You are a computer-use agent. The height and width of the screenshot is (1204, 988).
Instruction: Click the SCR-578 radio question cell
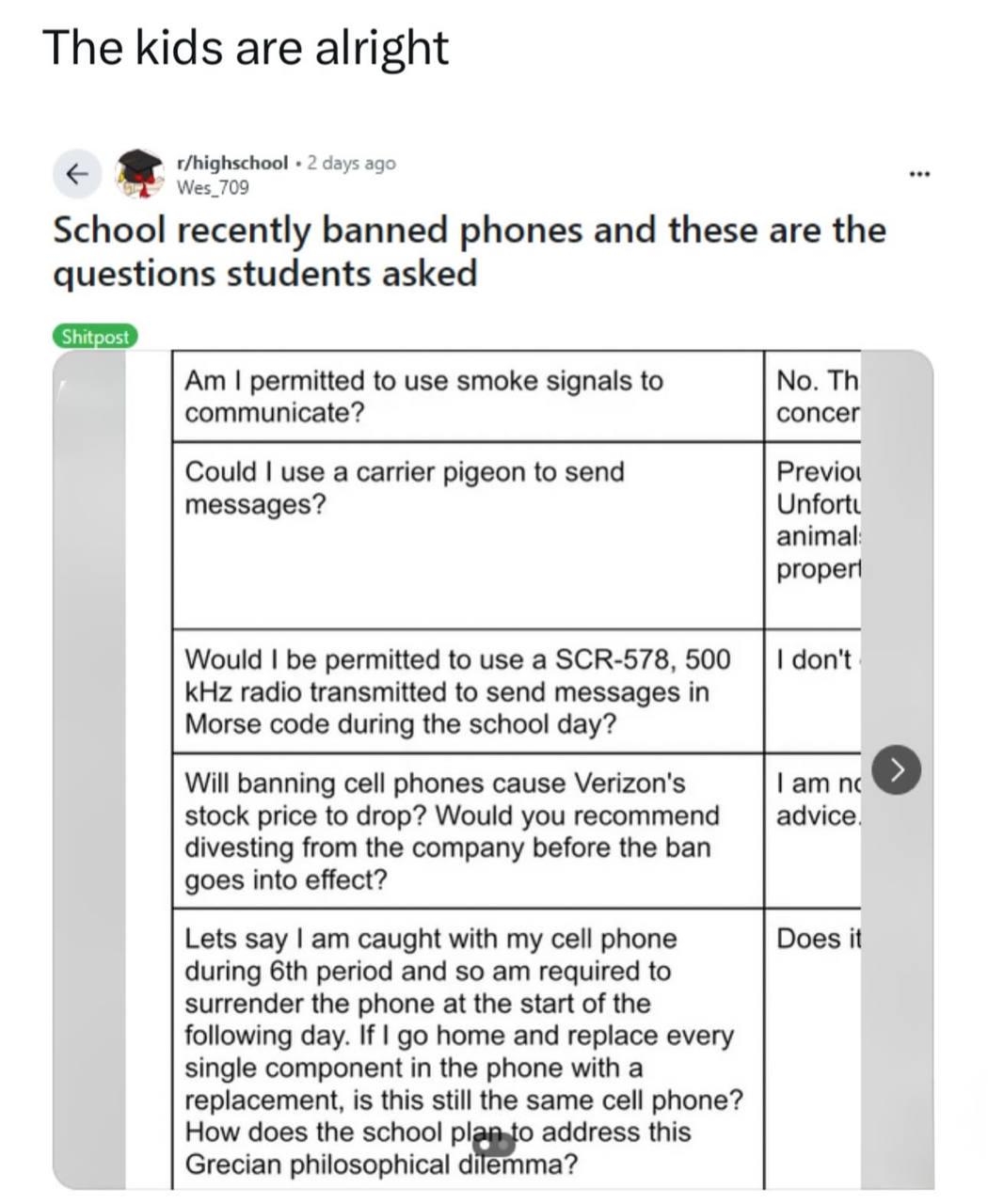[467, 691]
